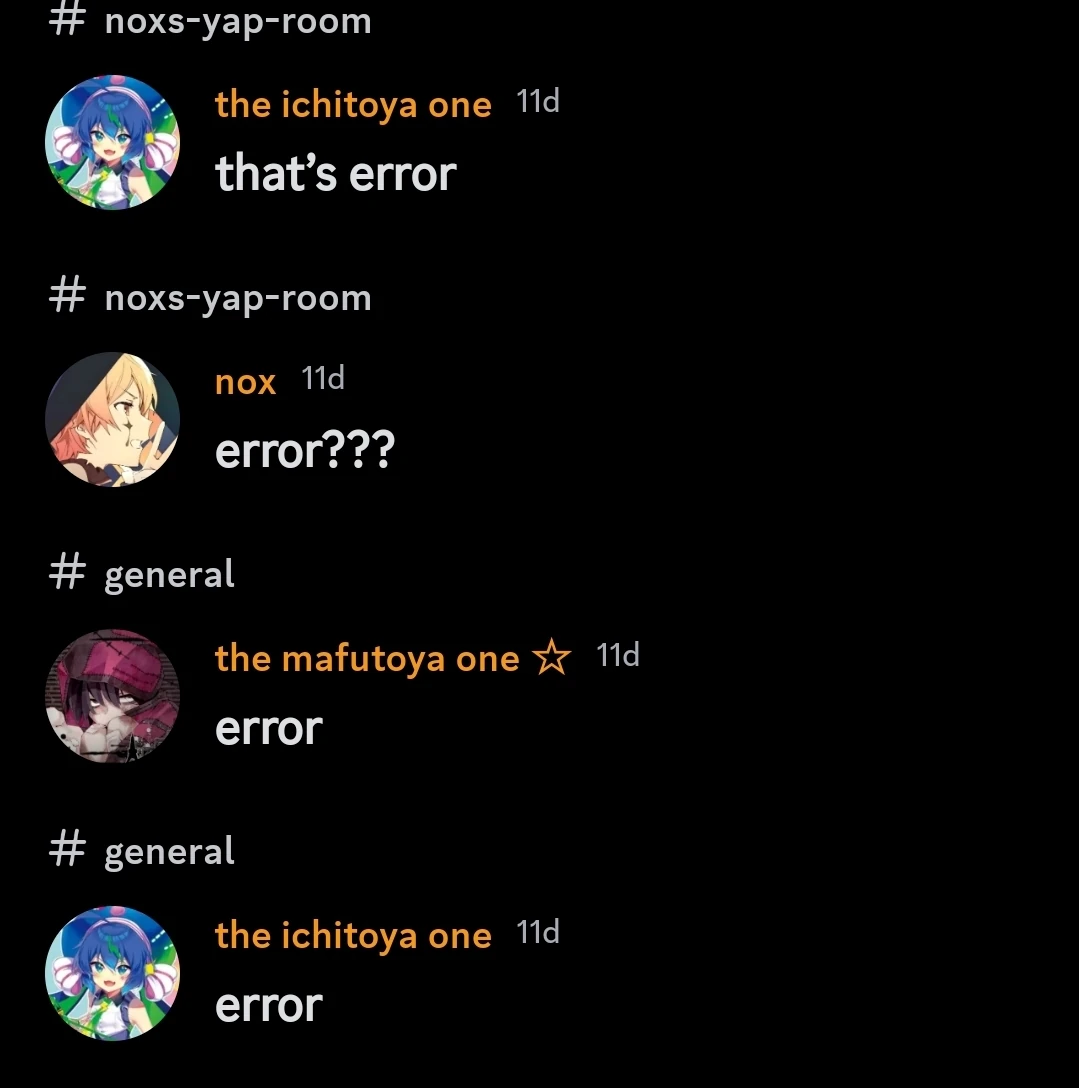Click hash icon above nox's message

tap(67, 296)
